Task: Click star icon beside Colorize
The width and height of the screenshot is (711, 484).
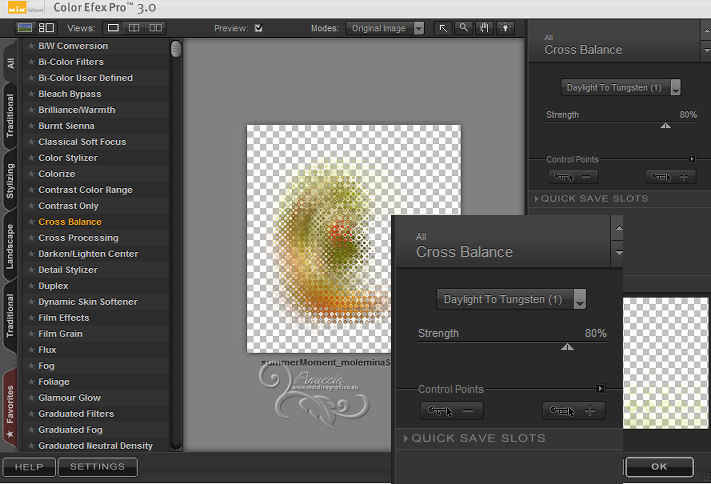Action: 31,174
